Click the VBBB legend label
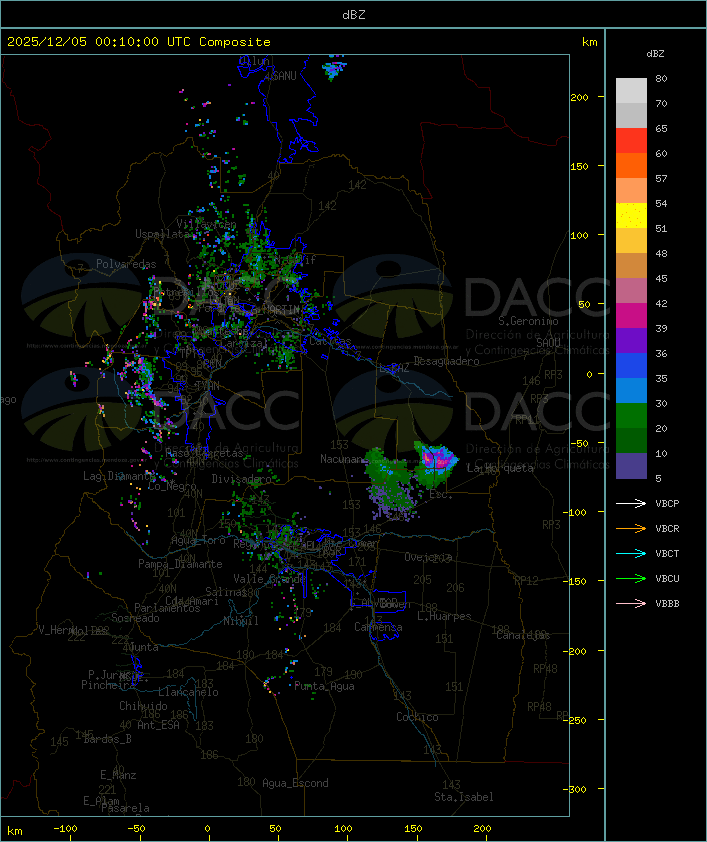The image size is (707, 842). click(667, 604)
